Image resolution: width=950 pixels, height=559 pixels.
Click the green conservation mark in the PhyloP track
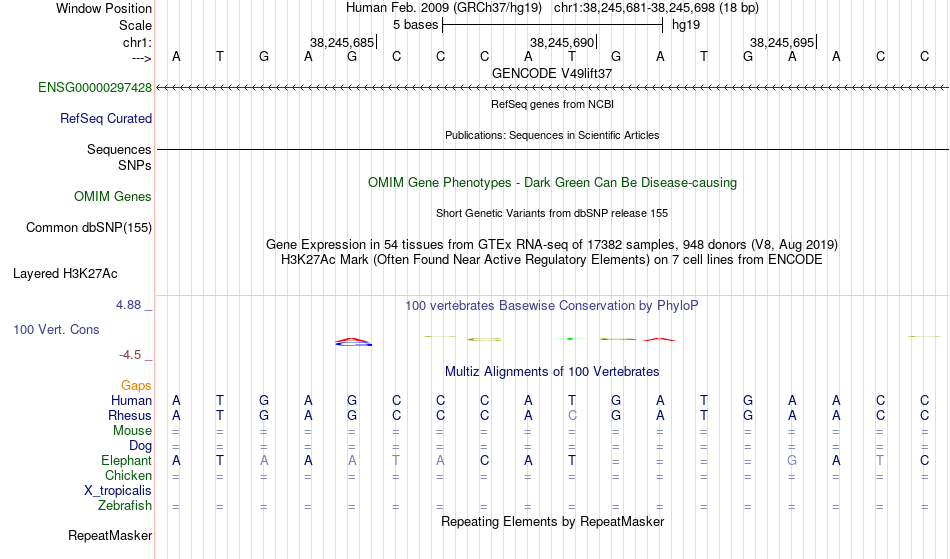tap(570, 339)
